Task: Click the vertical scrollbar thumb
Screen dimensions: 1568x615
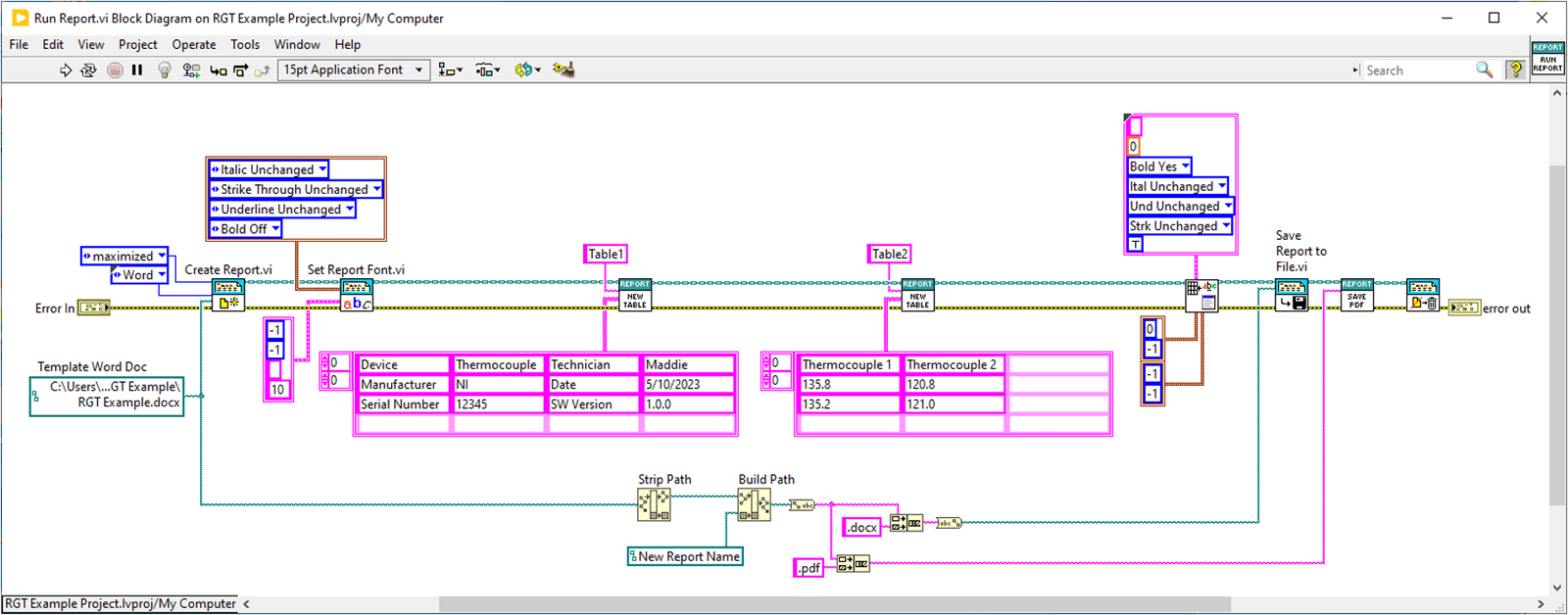Action: pyautogui.click(x=1557, y=334)
